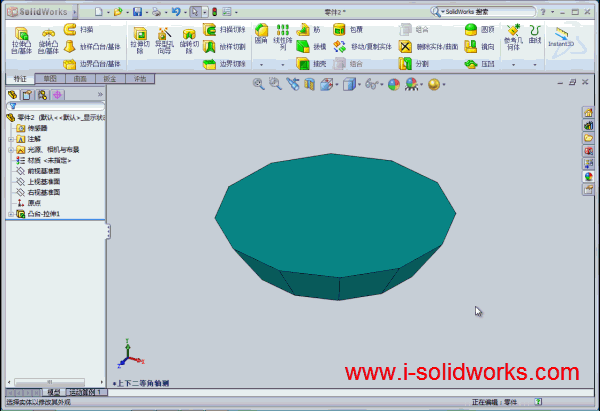Open the 模型 (Model) bottom tab
The height and width of the screenshot is (411, 600).
(x=53, y=392)
